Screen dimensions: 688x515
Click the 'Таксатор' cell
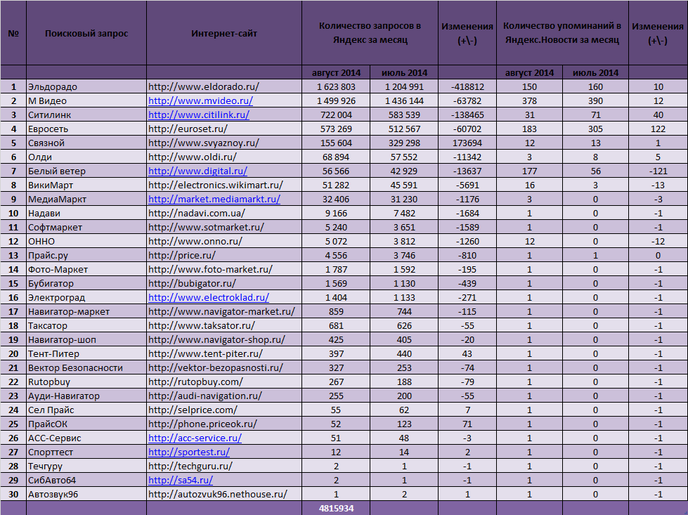86,325
